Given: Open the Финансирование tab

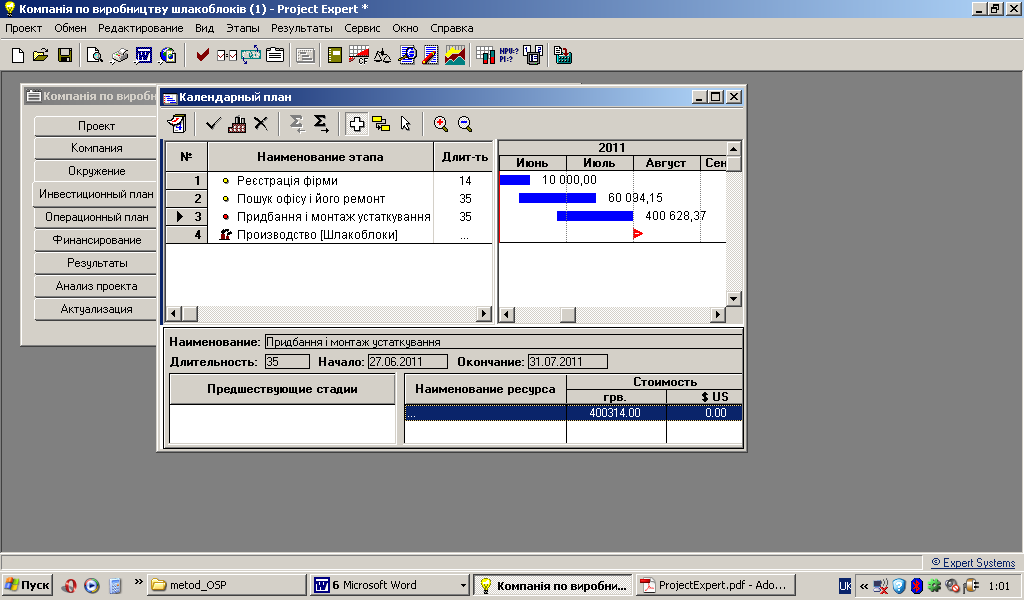Looking at the screenshot, I should 96,240.
